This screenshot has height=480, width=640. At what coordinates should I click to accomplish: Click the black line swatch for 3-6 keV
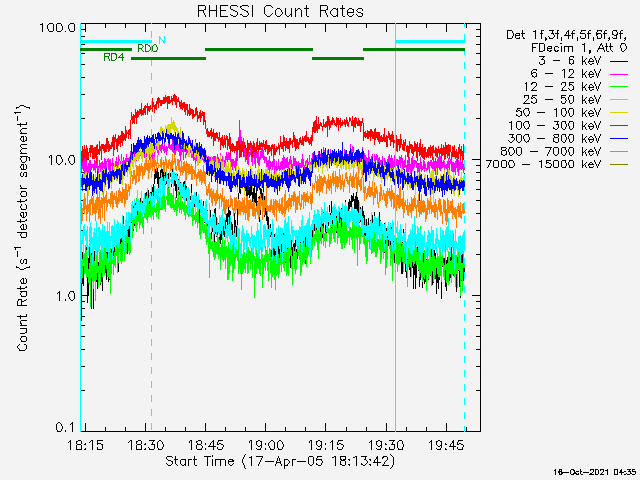coord(619,62)
